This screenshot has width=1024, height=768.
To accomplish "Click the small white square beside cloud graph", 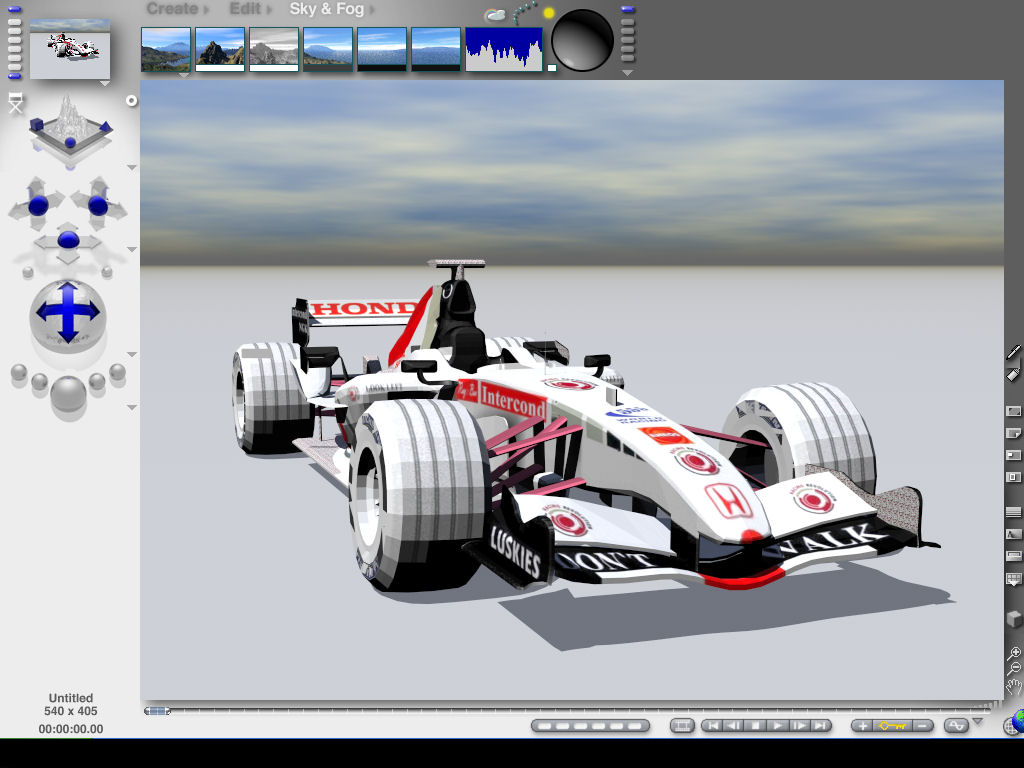I will 552,68.
